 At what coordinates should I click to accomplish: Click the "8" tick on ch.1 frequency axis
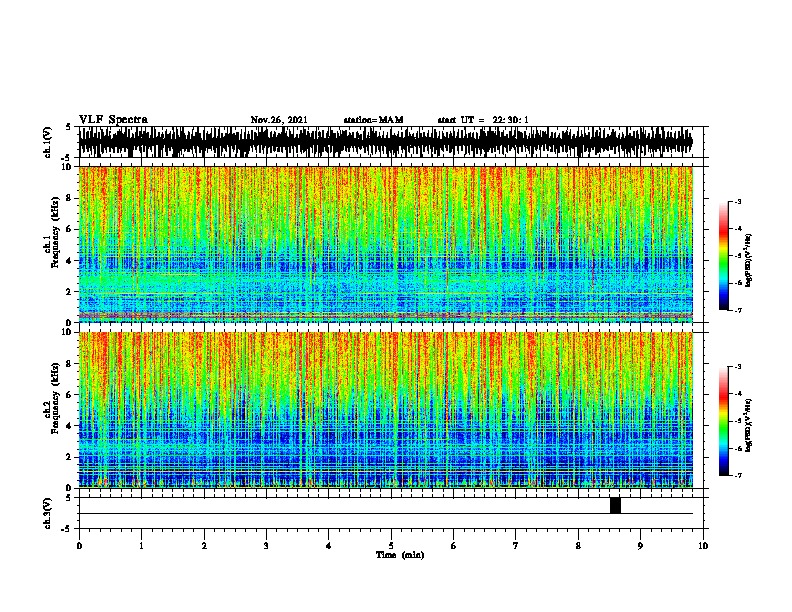click(x=70, y=198)
